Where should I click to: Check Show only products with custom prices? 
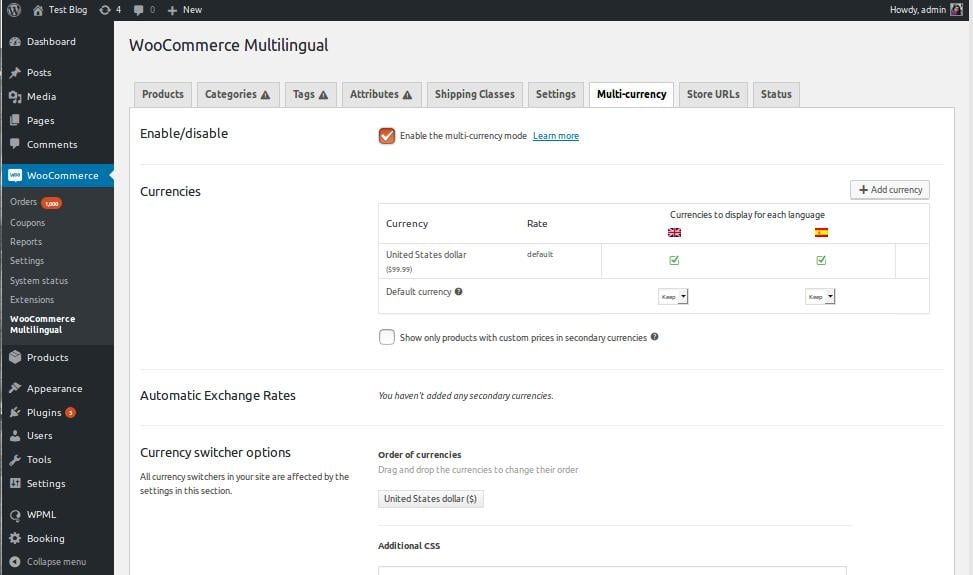(x=387, y=337)
